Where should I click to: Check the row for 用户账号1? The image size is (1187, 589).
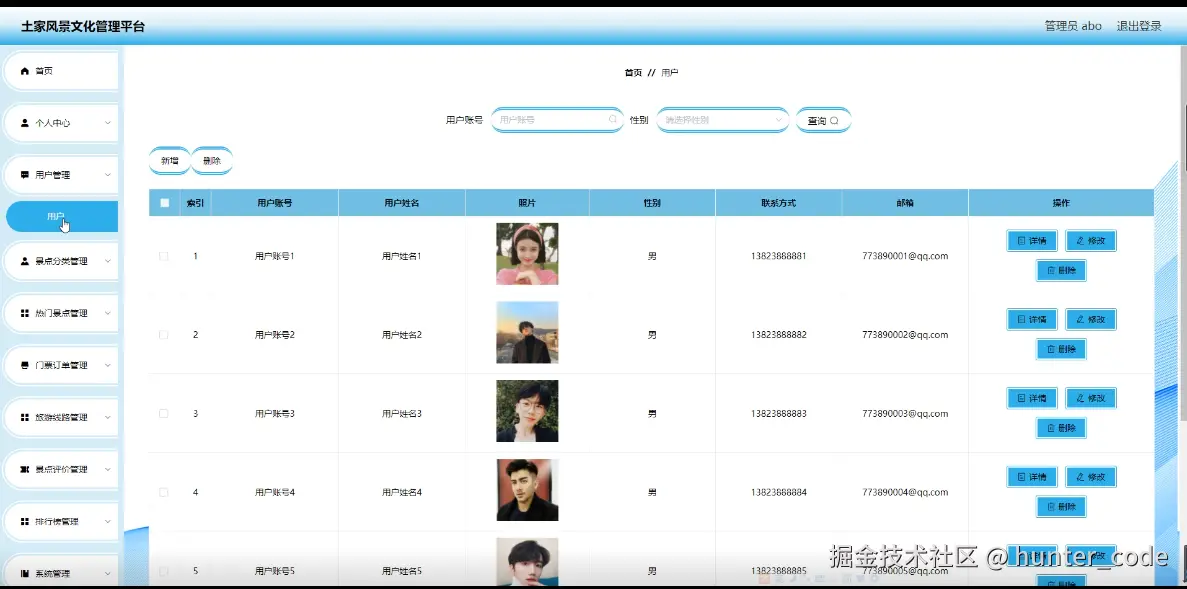(164, 256)
